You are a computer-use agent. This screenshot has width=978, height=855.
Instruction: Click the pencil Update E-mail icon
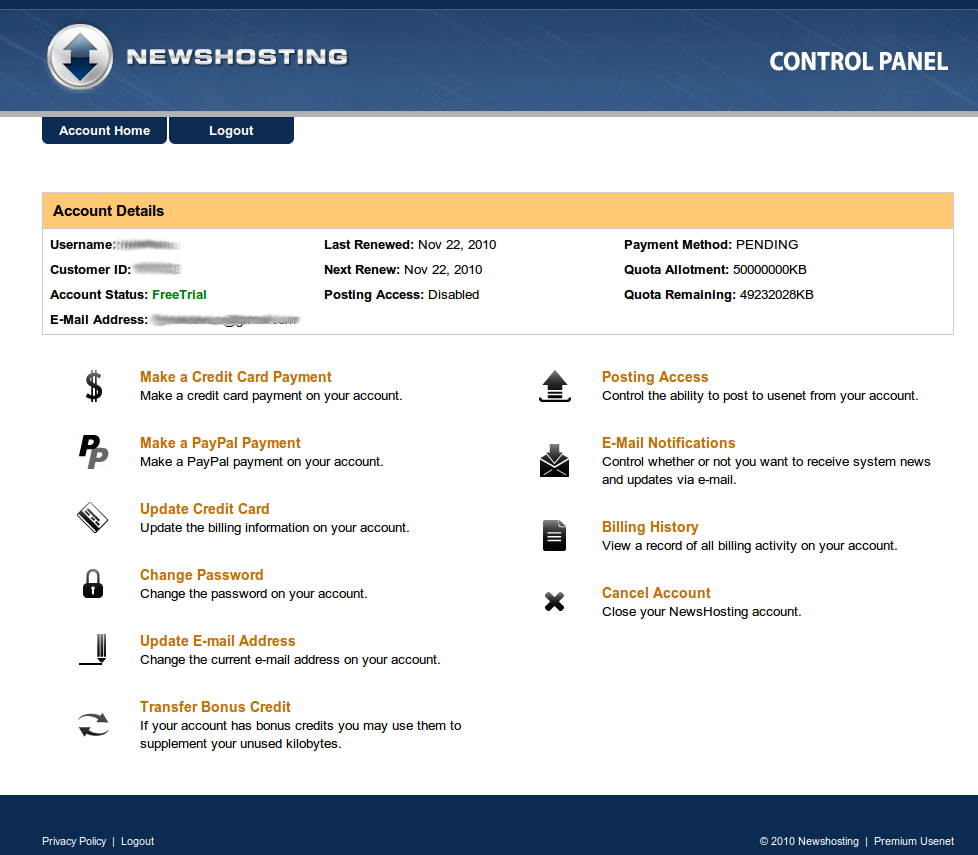94,650
